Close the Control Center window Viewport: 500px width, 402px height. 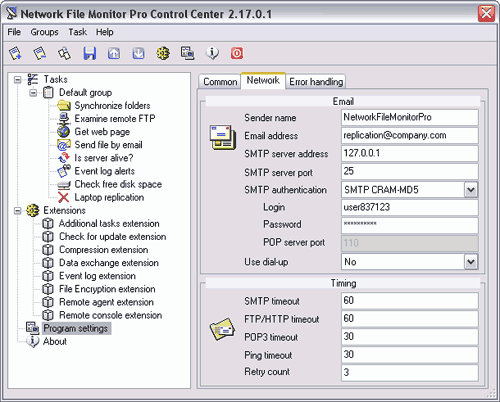point(486,14)
